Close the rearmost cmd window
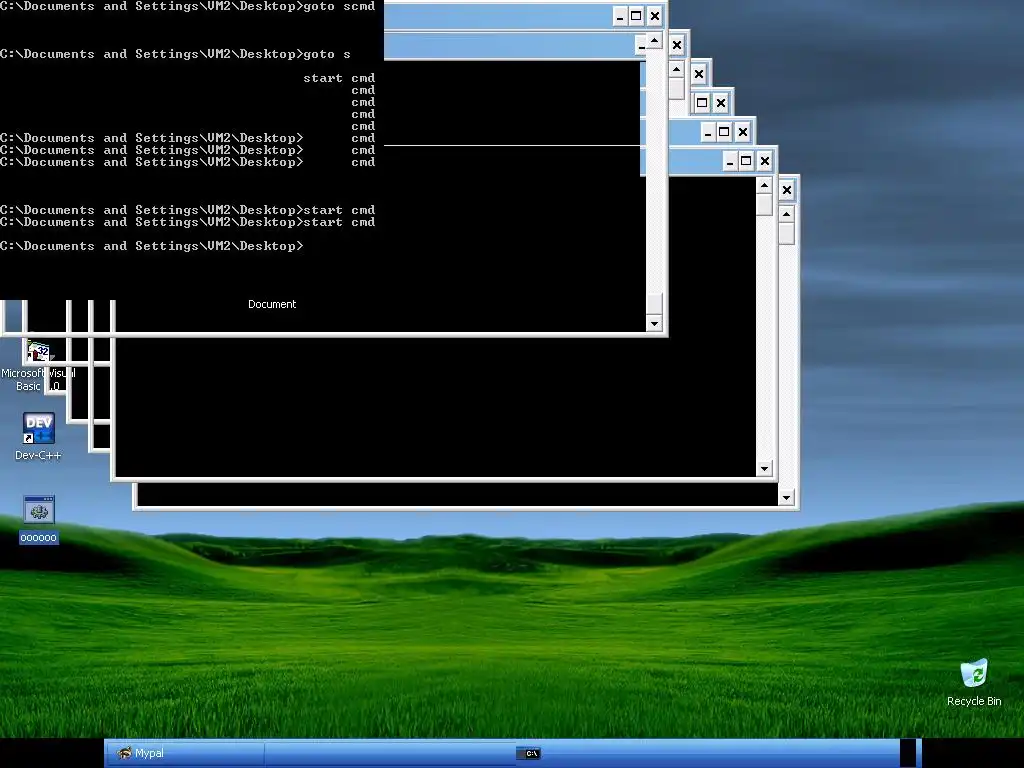 pos(787,190)
